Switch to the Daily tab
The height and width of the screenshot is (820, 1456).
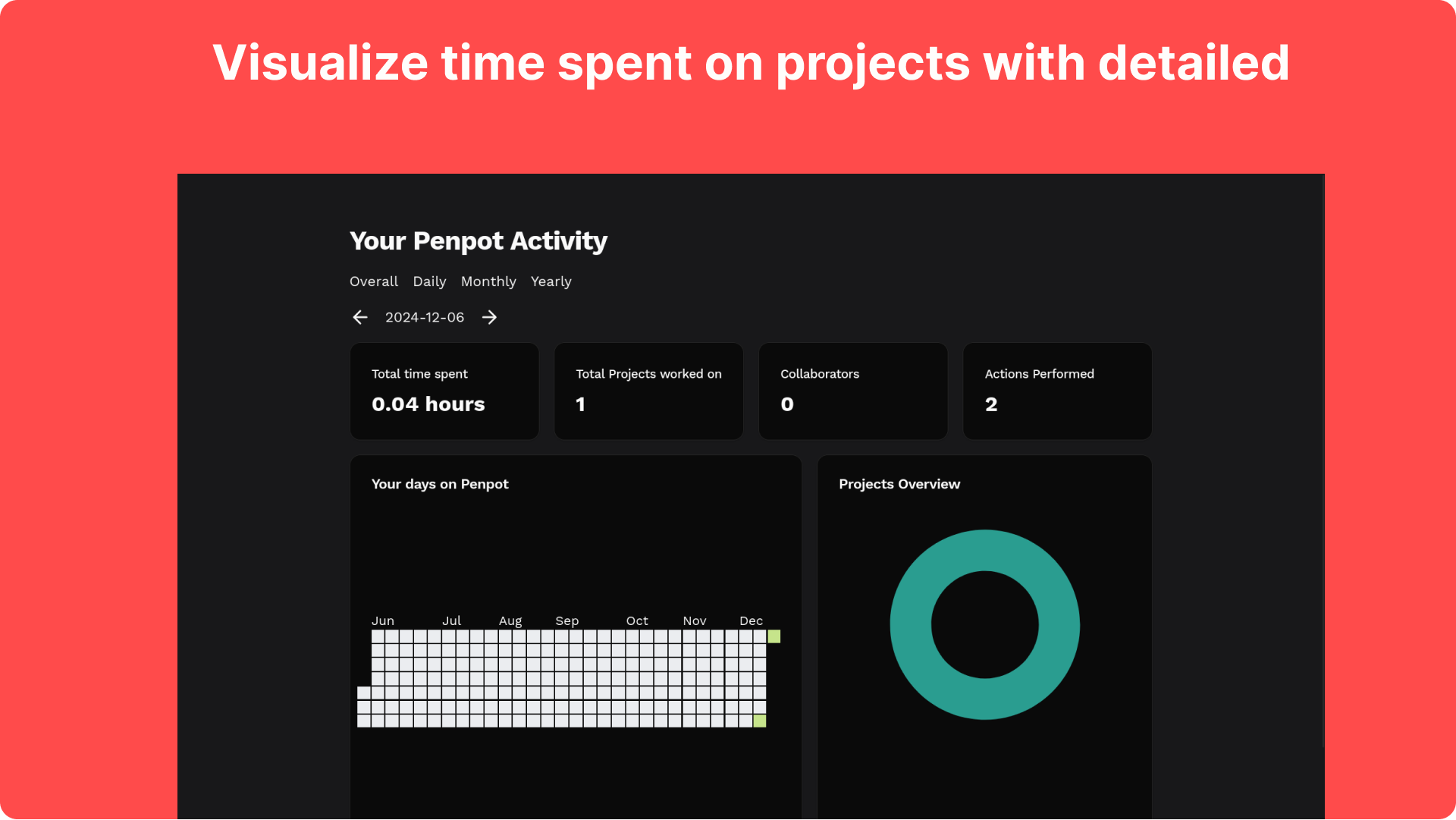point(429,281)
